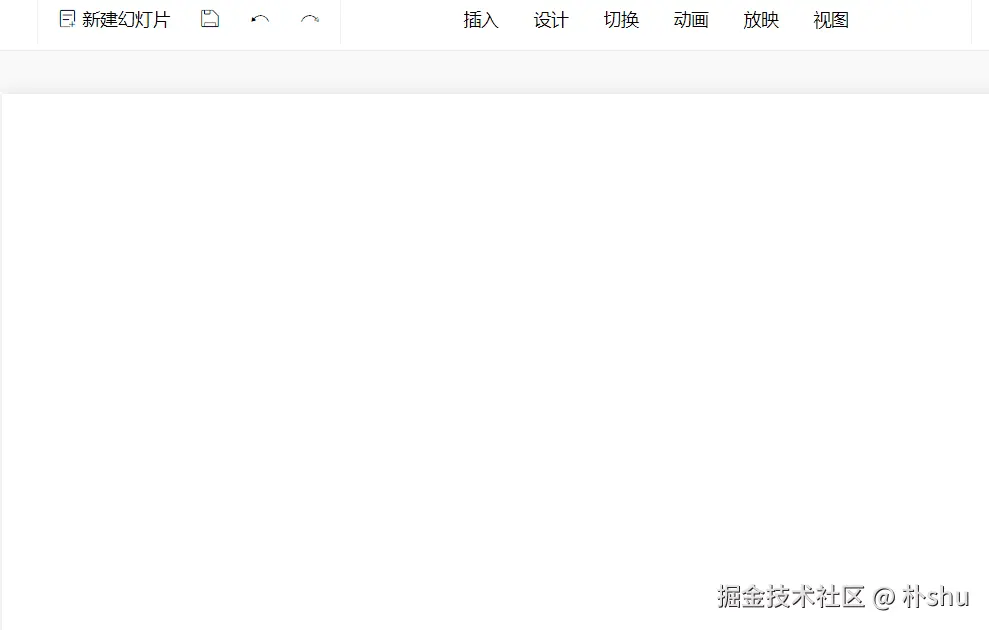The image size is (989, 630).
Task: Redo using the redo arrow icon
Action: point(310,20)
